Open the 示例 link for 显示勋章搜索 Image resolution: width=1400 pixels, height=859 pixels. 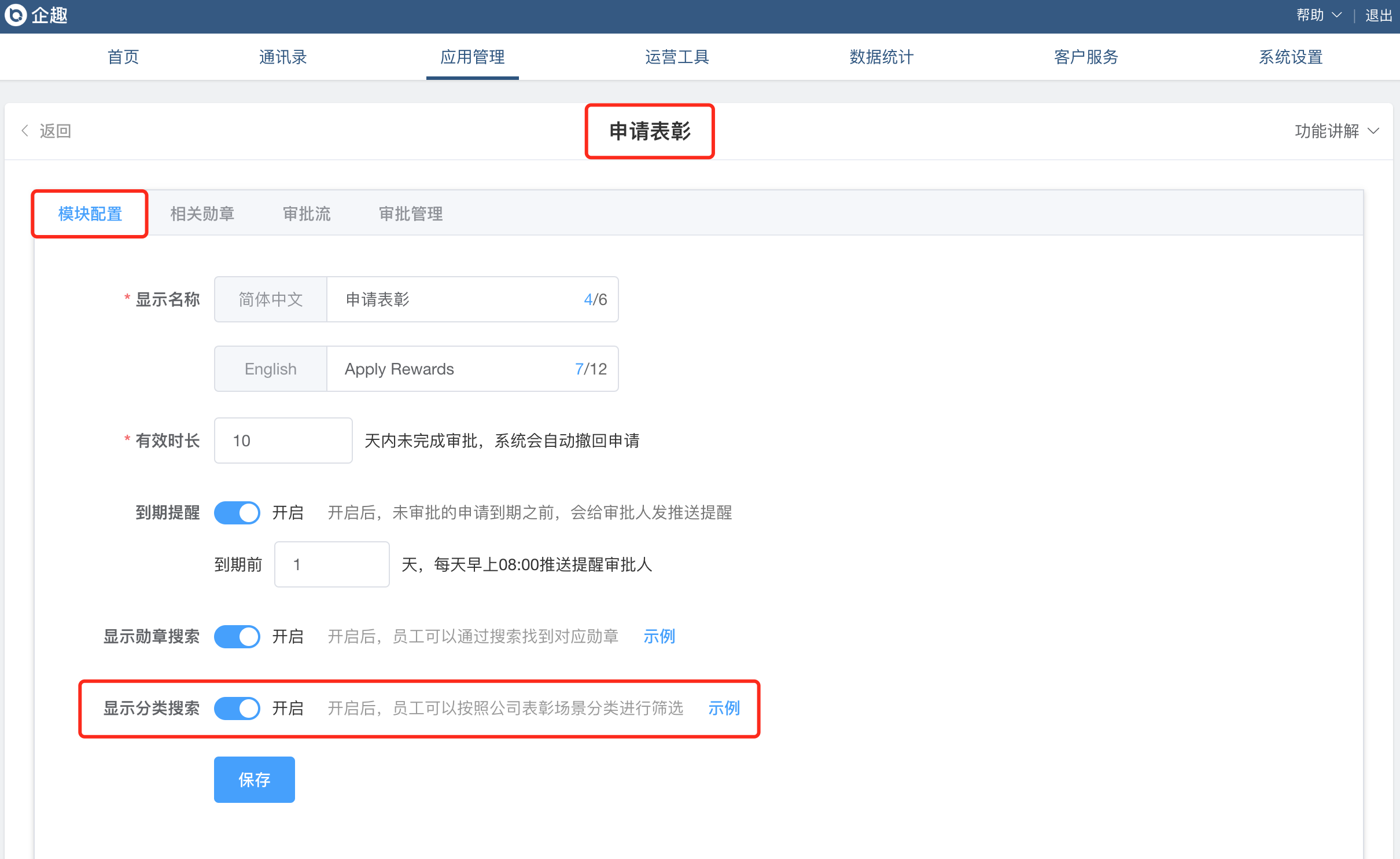(659, 636)
